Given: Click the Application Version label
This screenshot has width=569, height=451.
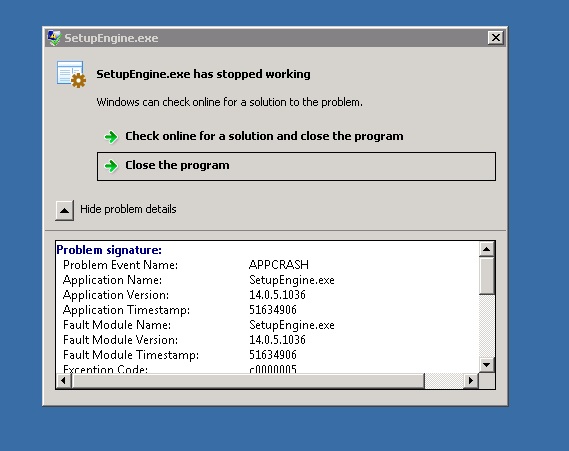Looking at the screenshot, I should 116,295.
